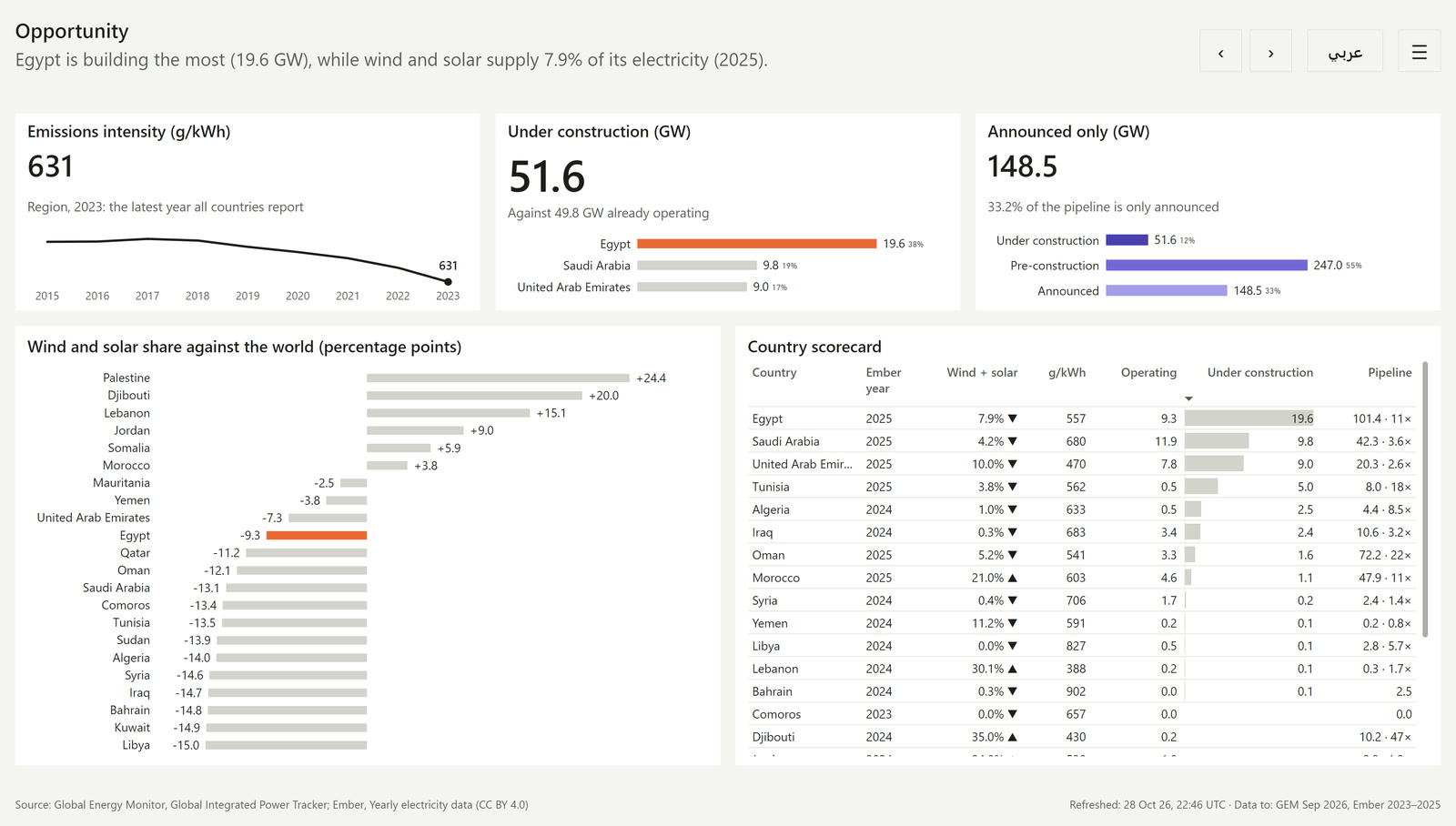Click the source attribution footer text
Screen dimensions: 1456x826
click(271, 805)
